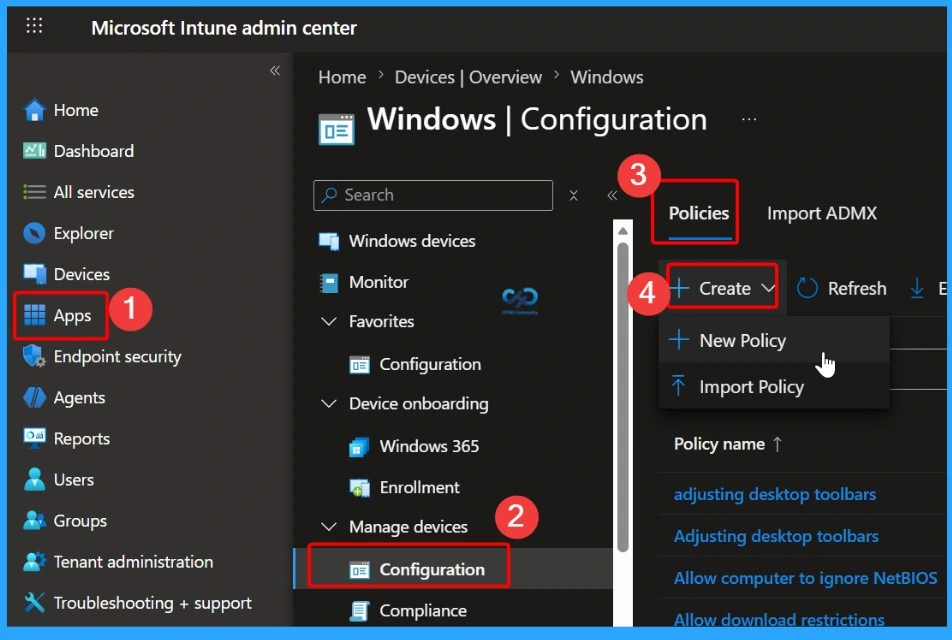Select Windows devices in the submenu
Viewport: 952px width, 640px height.
[x=412, y=241]
